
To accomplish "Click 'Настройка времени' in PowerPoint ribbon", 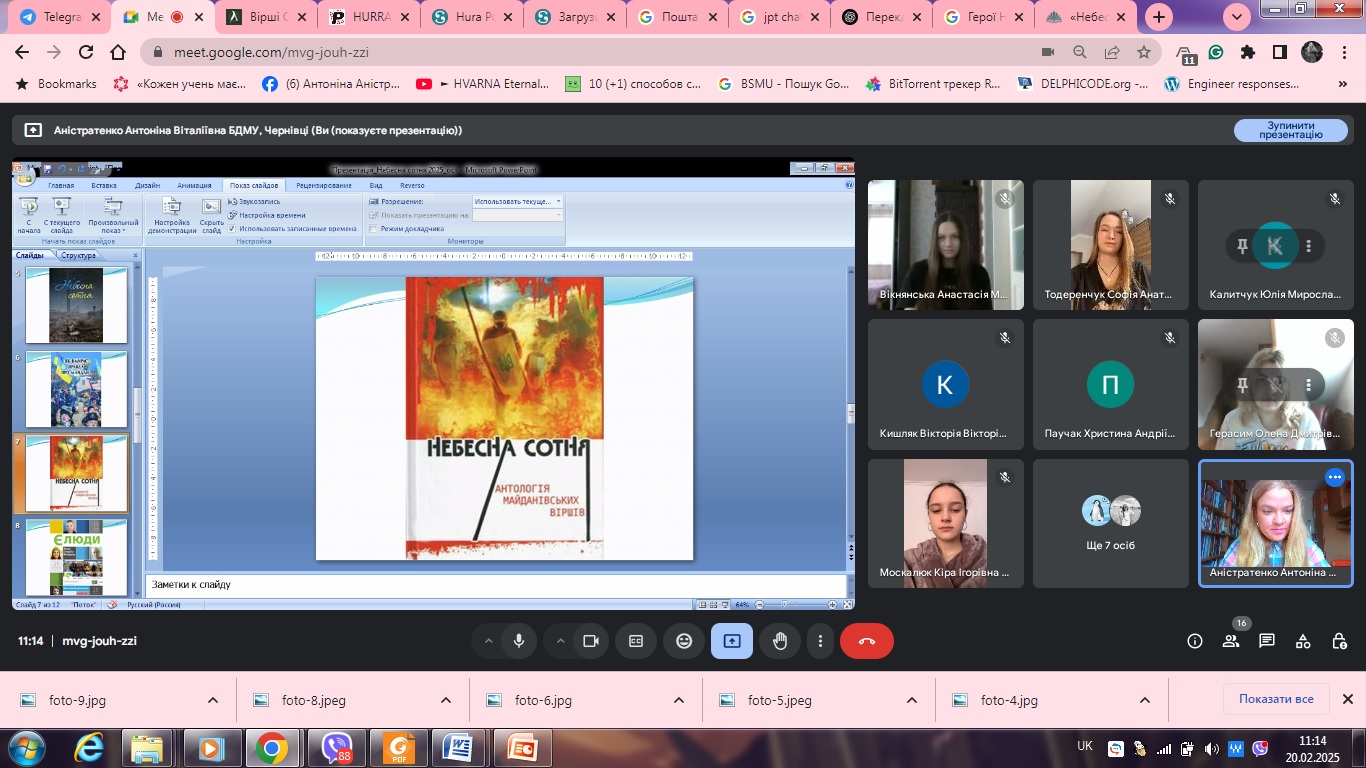I will coord(267,215).
